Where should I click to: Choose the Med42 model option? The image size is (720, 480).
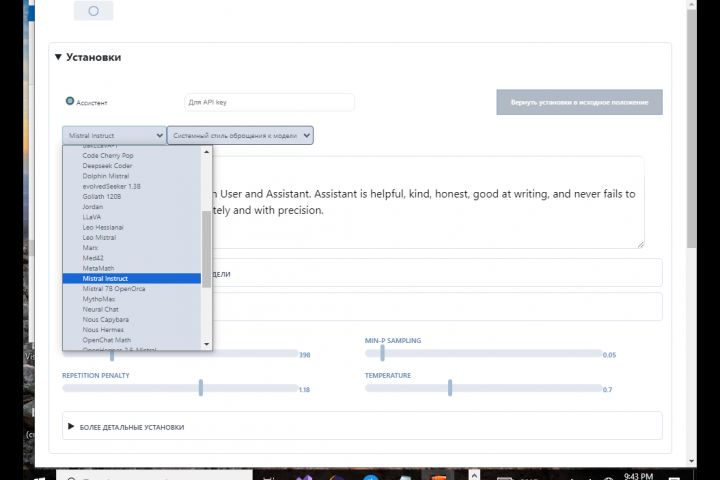[x=93, y=258]
